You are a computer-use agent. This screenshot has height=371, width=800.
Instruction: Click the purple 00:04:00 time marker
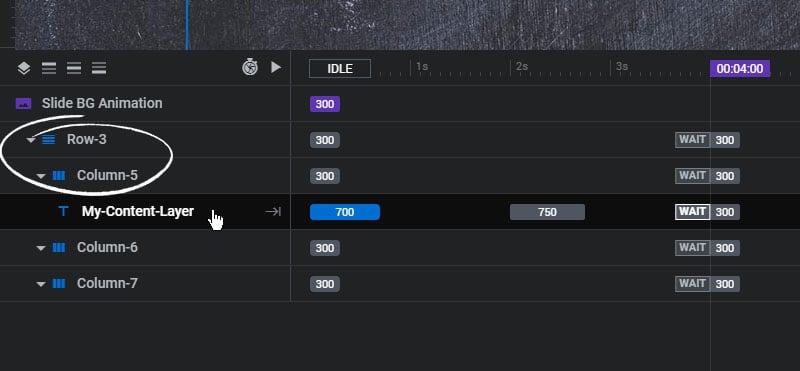(740, 68)
